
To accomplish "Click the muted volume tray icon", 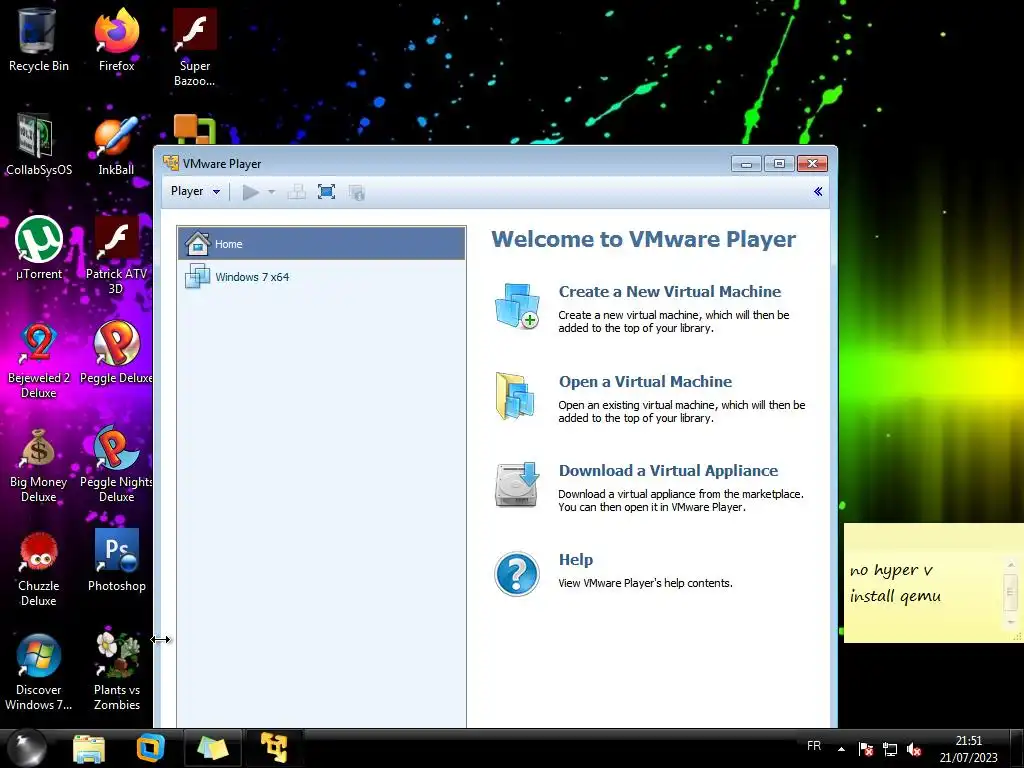I will 914,749.
